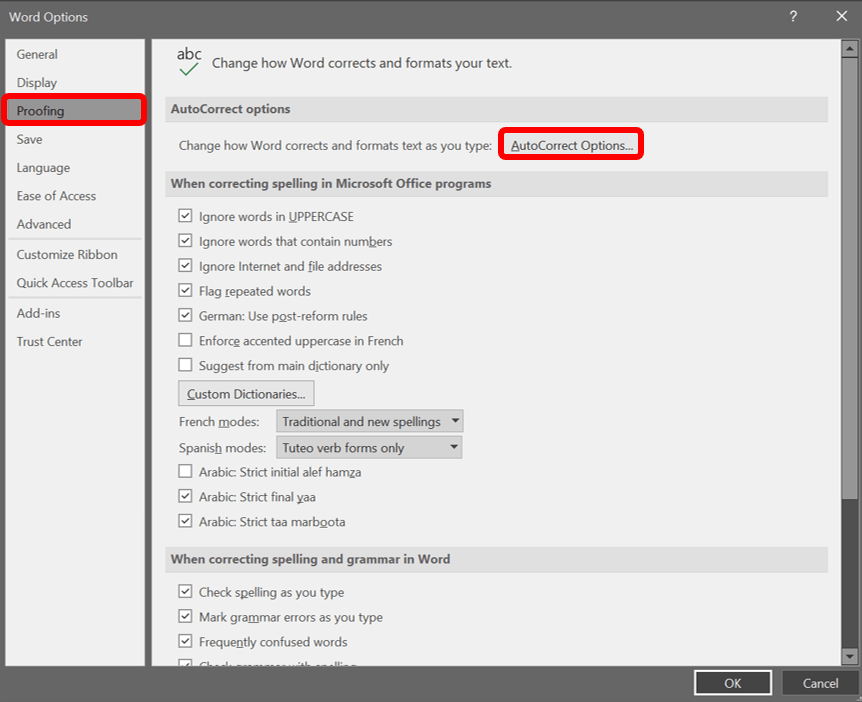Open the AutoCorrect Options button
Screen dimensions: 862x702
[571, 145]
